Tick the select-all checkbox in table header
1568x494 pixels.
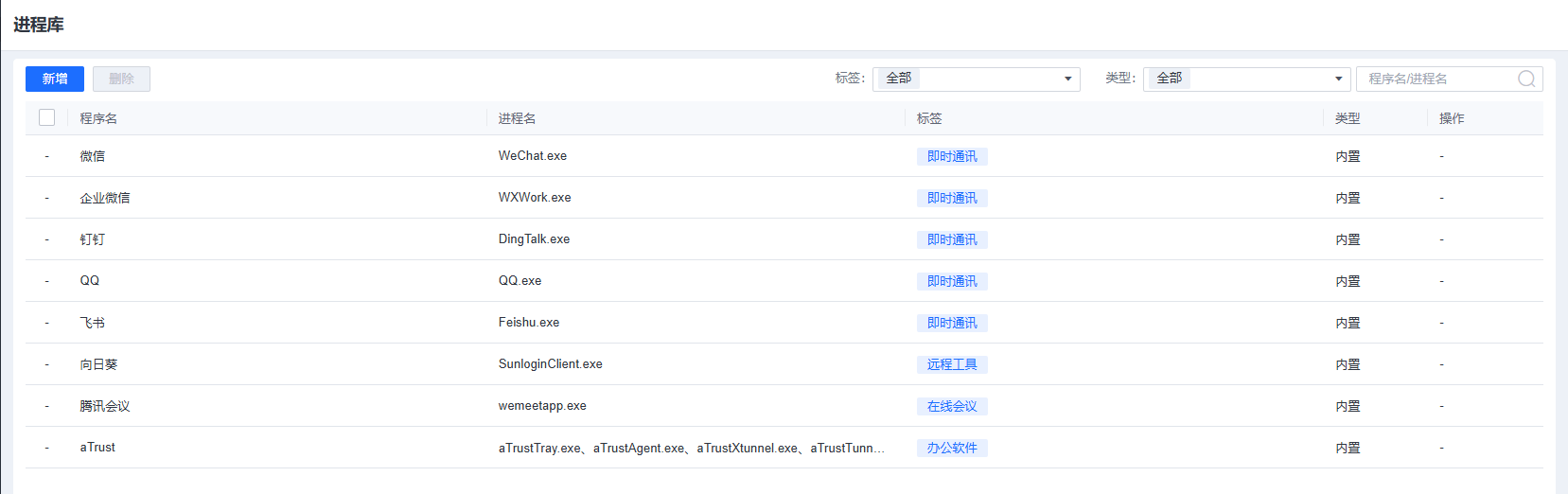tap(46, 117)
